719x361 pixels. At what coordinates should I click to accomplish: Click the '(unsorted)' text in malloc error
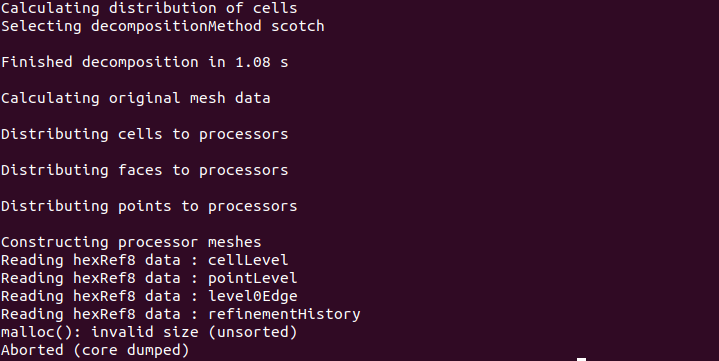pos(253,332)
